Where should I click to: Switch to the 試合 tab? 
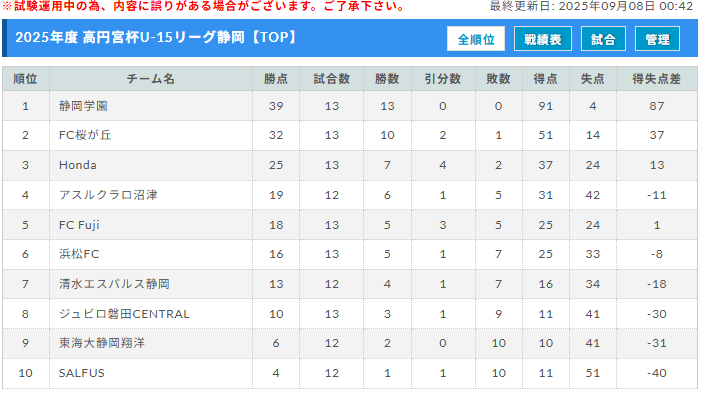[x=603, y=39]
